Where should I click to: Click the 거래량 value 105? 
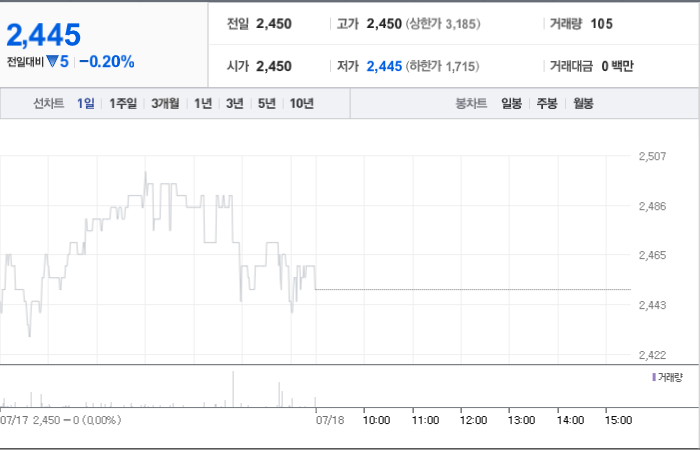tap(601, 24)
